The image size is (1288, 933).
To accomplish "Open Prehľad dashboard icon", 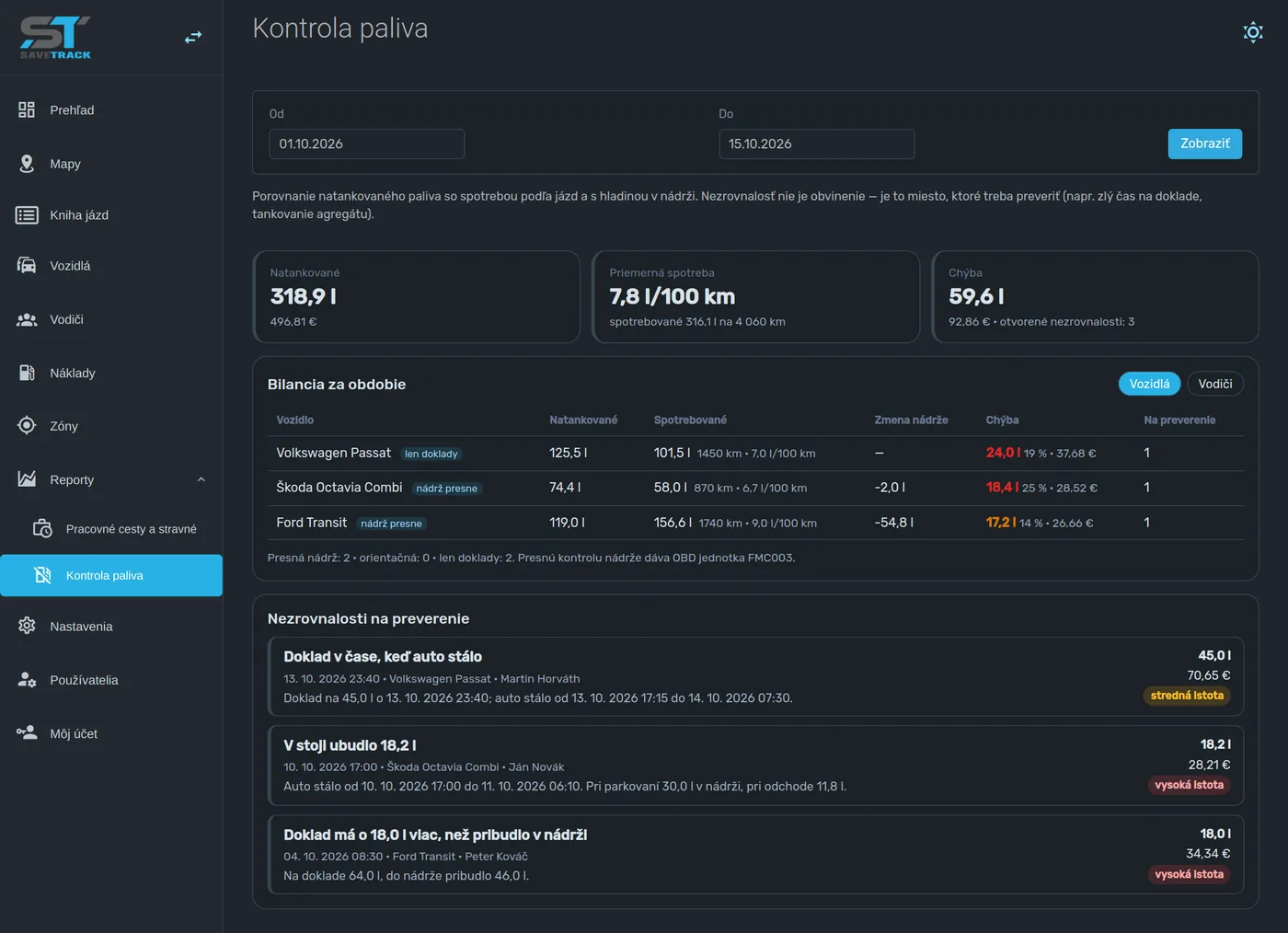I will click(27, 110).
